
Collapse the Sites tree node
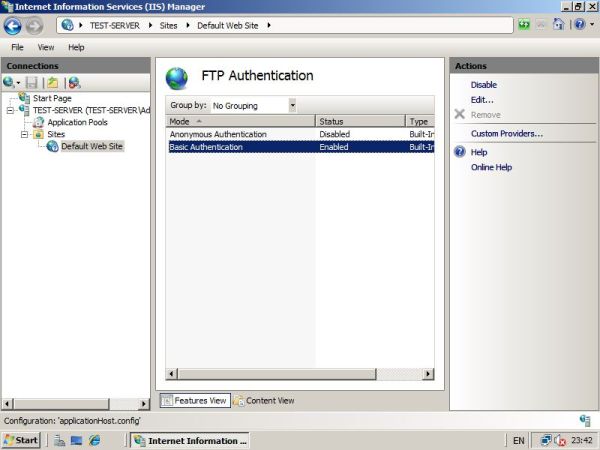pos(24,134)
